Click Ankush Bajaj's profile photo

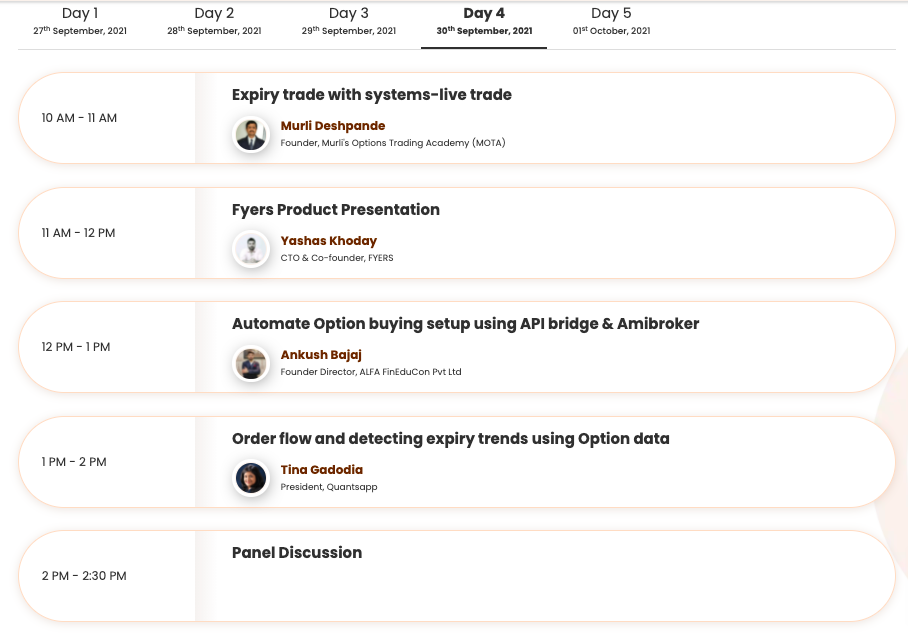click(250, 363)
